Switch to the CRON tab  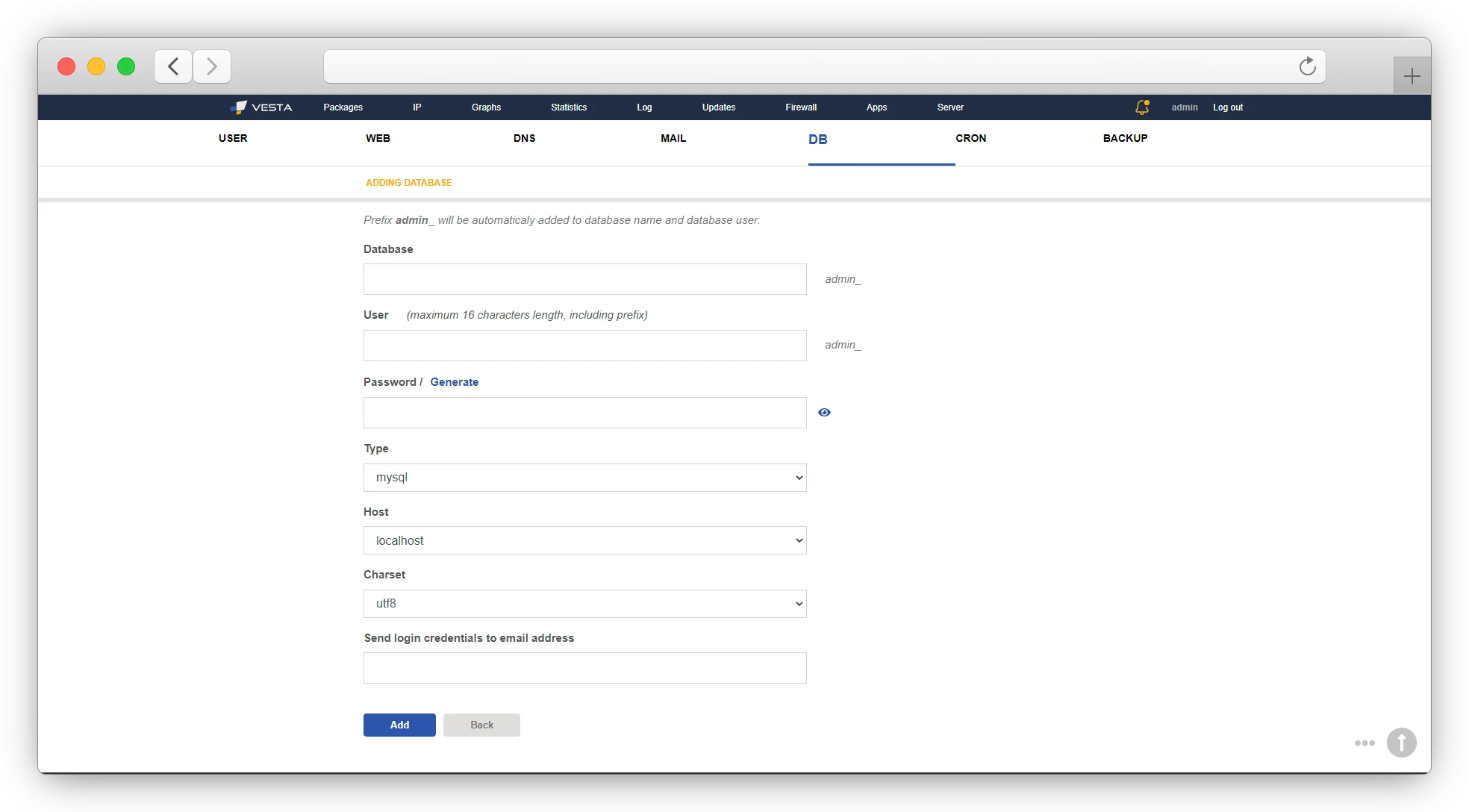pyautogui.click(x=970, y=138)
